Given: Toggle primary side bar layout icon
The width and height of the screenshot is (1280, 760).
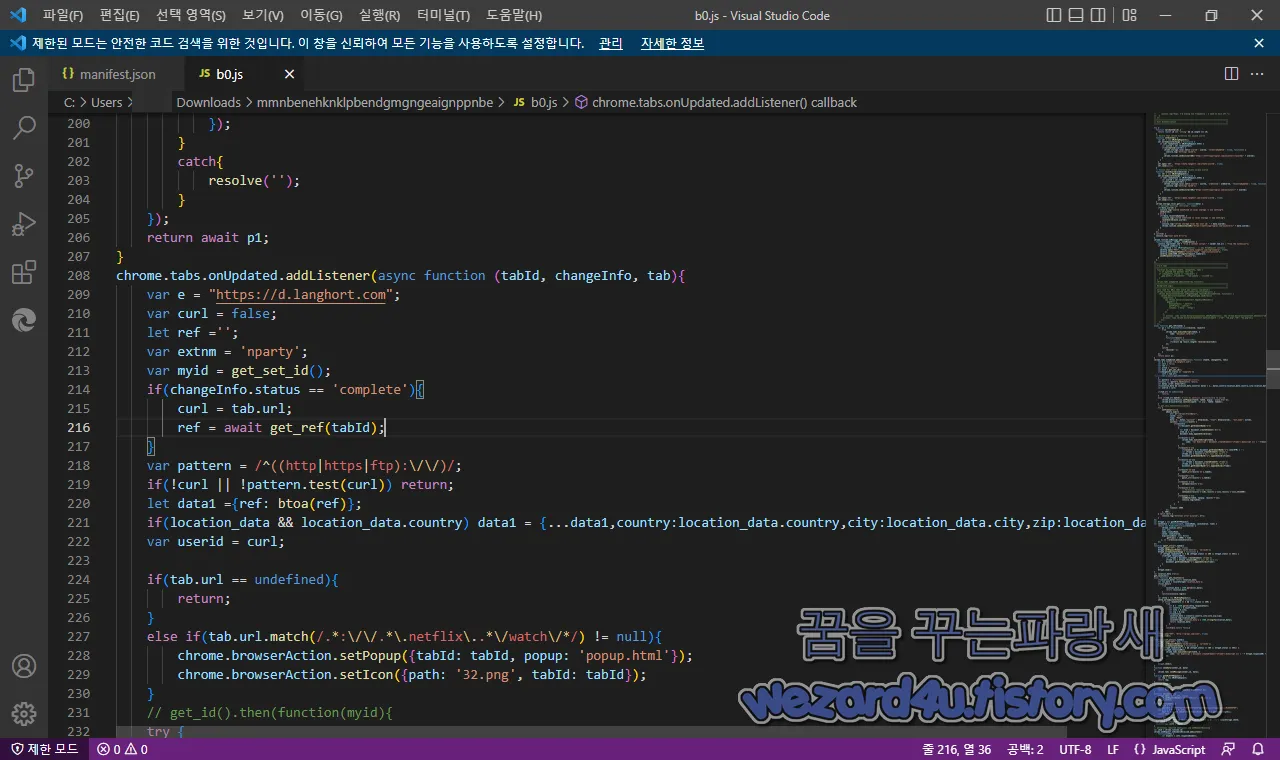Looking at the screenshot, I should pos(1053,15).
